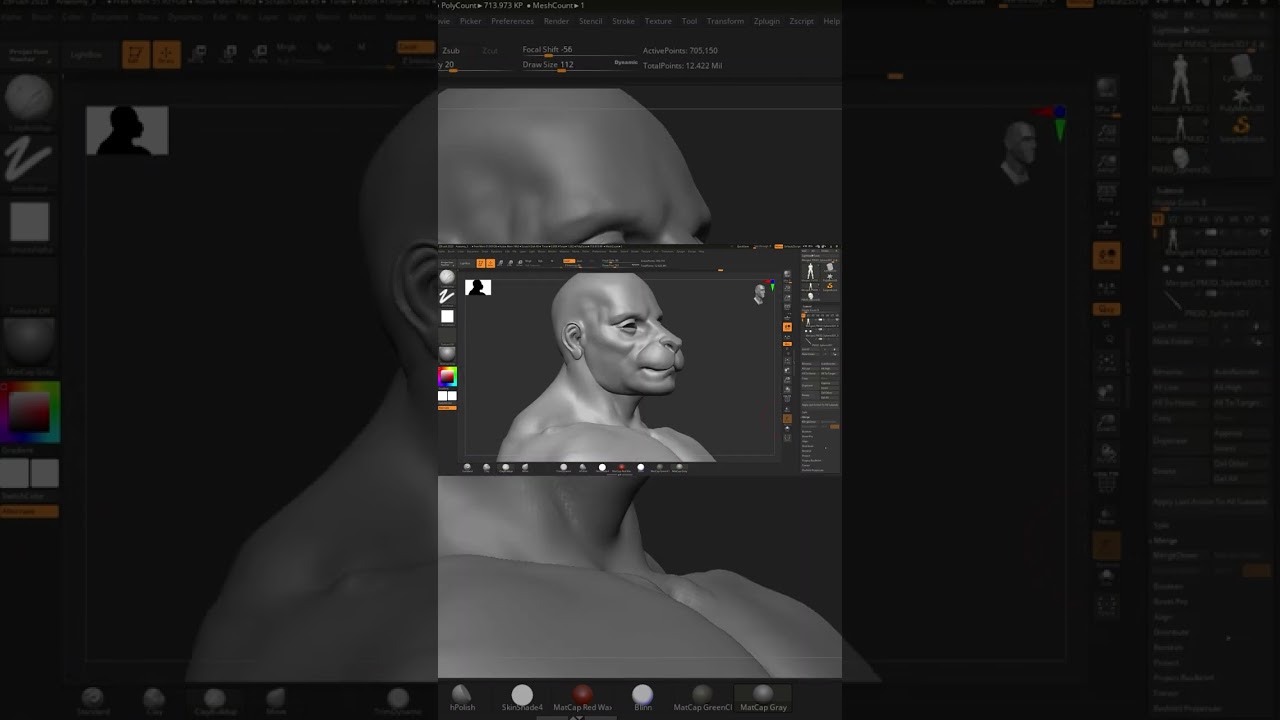Open the alpha square in small inset

coord(447,316)
